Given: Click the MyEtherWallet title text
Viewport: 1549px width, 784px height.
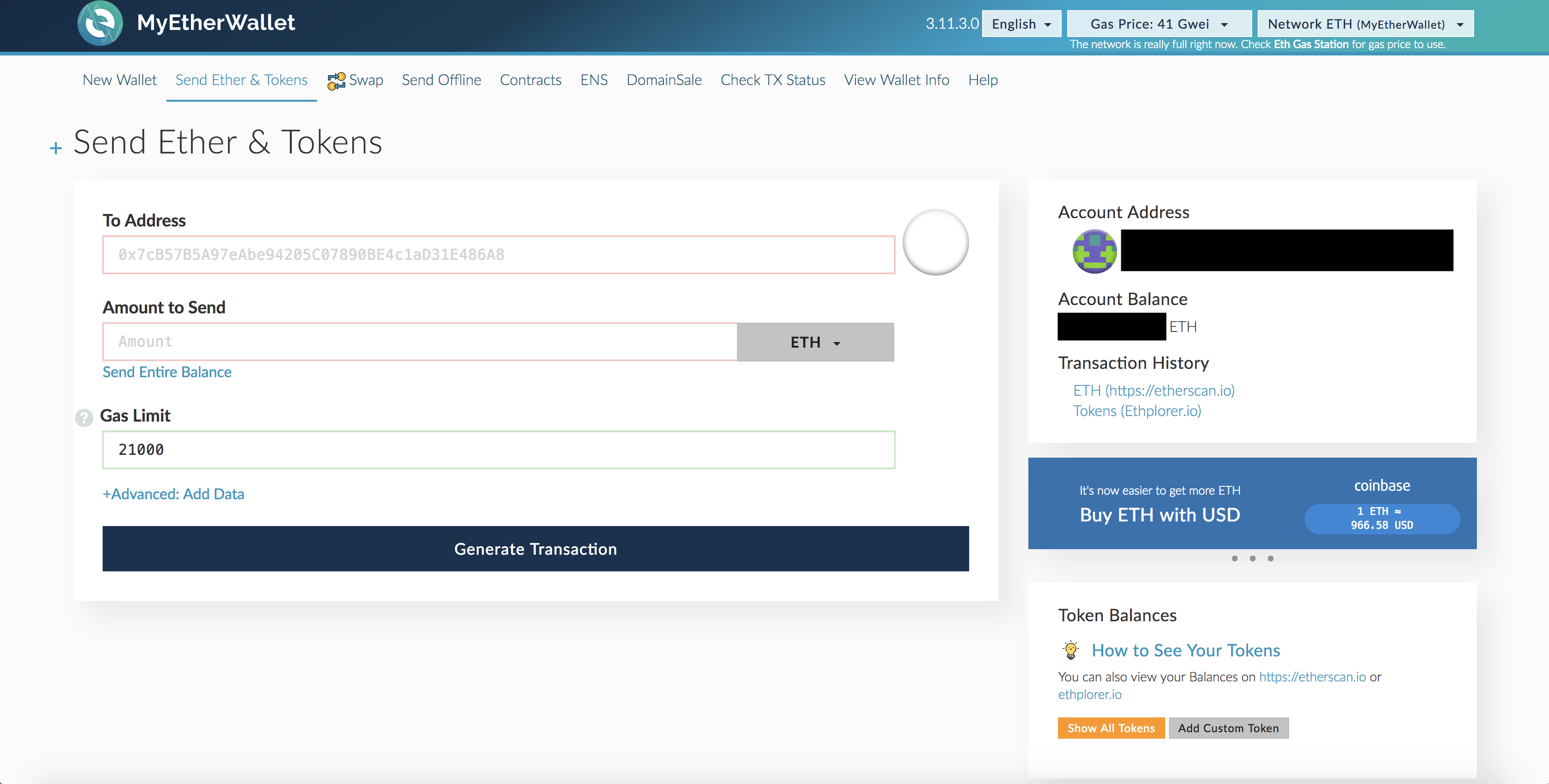Looking at the screenshot, I should 216,23.
